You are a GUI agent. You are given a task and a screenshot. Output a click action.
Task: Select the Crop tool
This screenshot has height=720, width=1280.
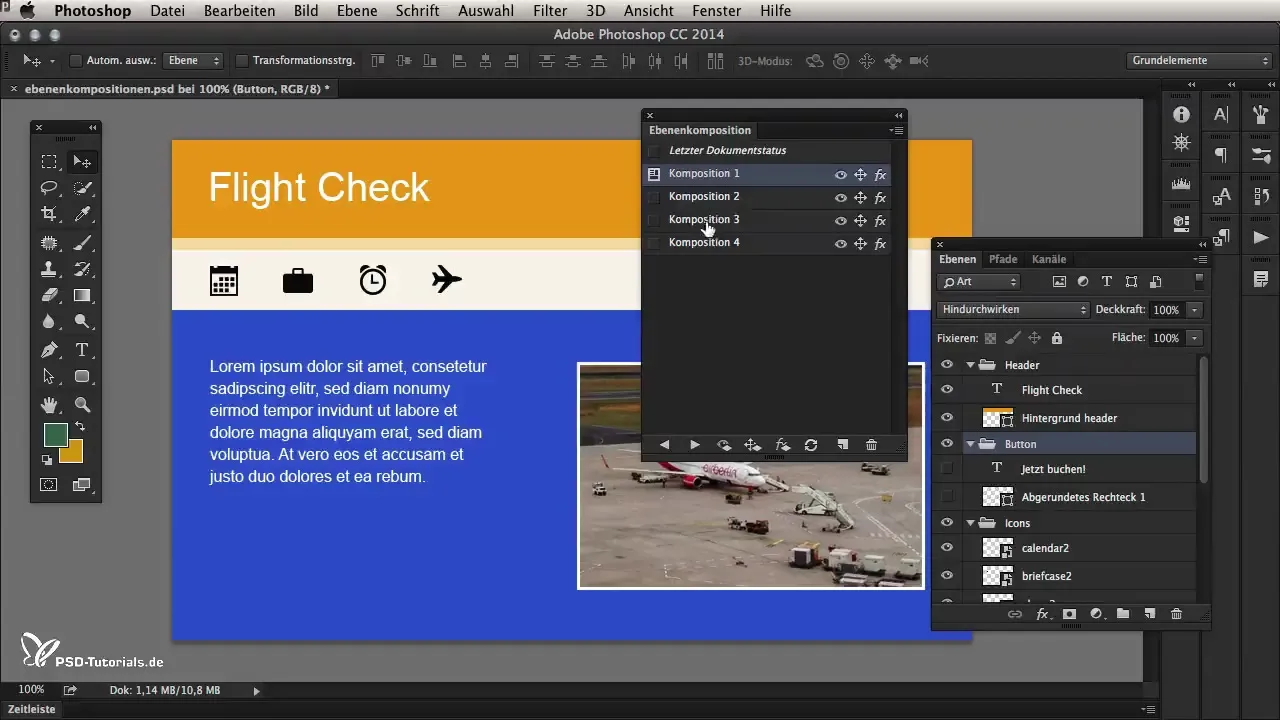pos(48,214)
